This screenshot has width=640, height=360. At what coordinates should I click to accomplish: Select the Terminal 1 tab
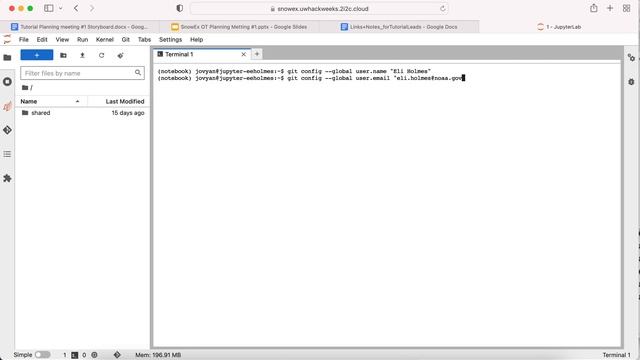[x=202, y=54]
